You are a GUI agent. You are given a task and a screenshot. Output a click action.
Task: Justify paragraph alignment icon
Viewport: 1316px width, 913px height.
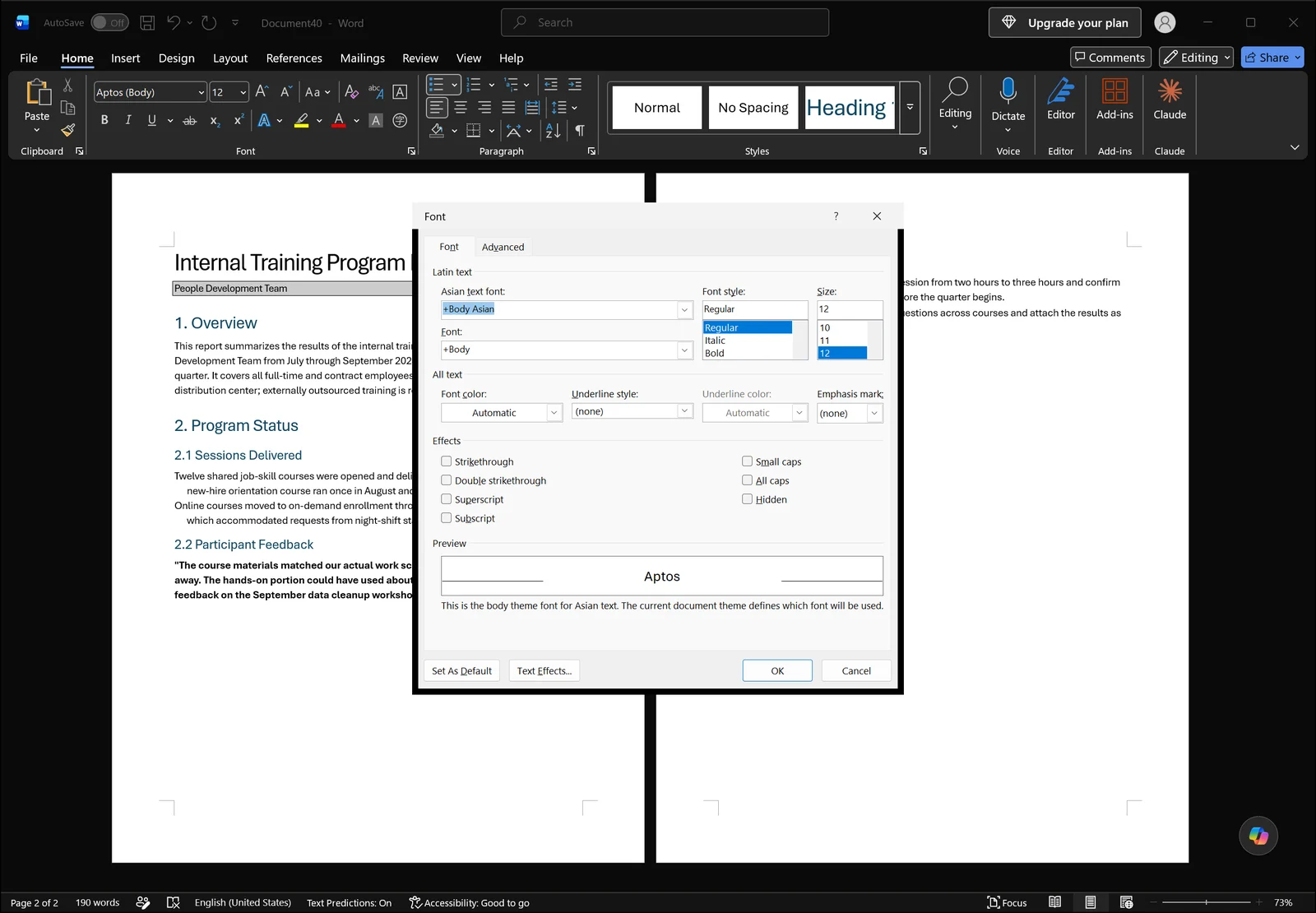click(508, 108)
